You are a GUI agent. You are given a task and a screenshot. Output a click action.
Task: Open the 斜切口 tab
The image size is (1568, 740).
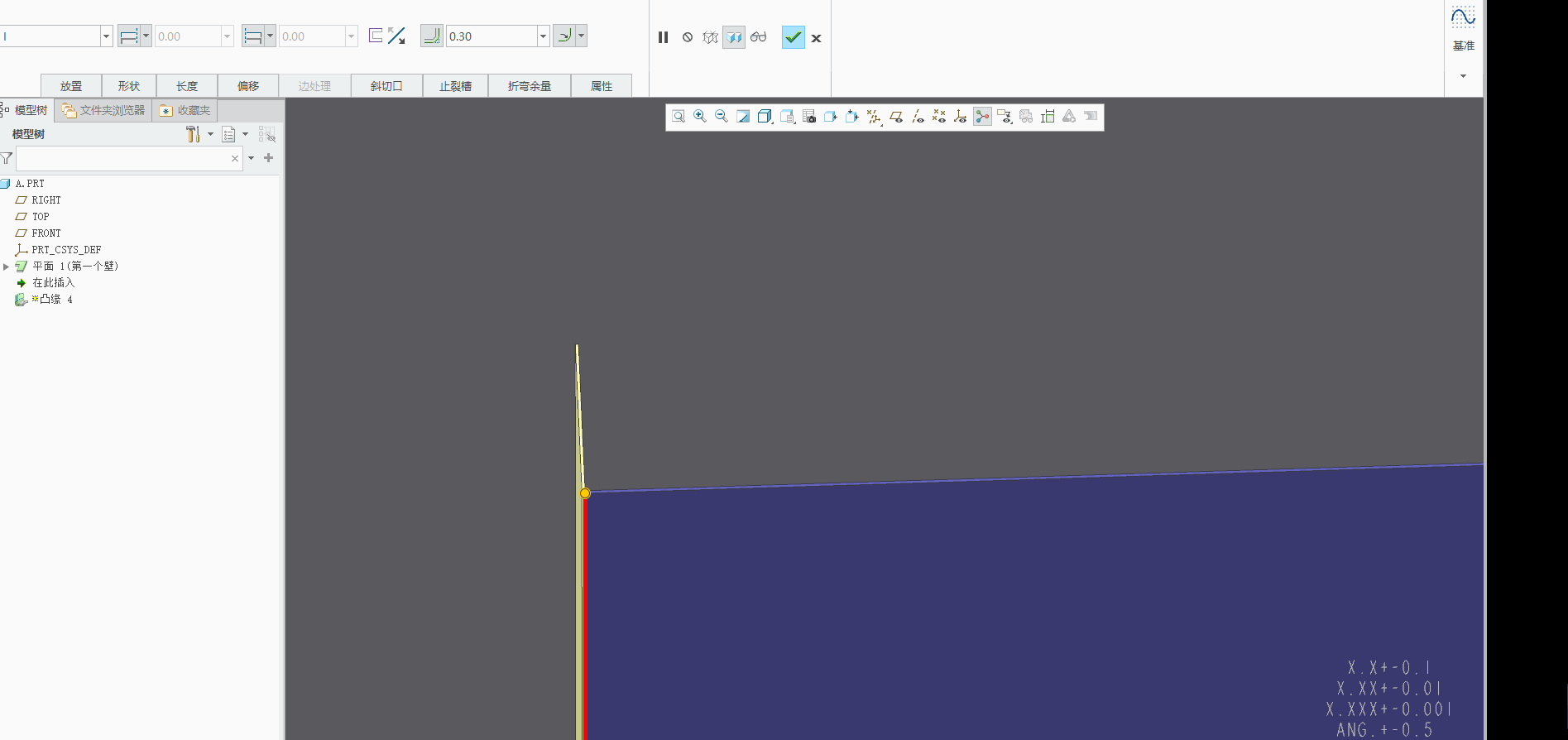click(386, 86)
